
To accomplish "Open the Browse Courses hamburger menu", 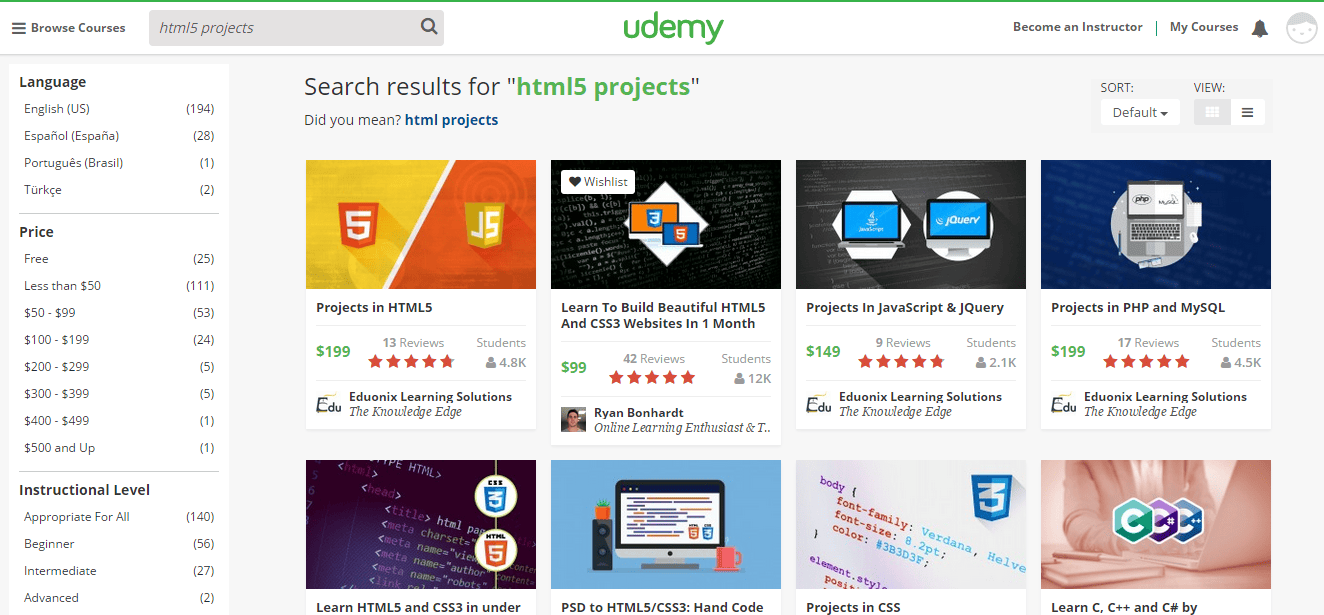I will click(68, 28).
